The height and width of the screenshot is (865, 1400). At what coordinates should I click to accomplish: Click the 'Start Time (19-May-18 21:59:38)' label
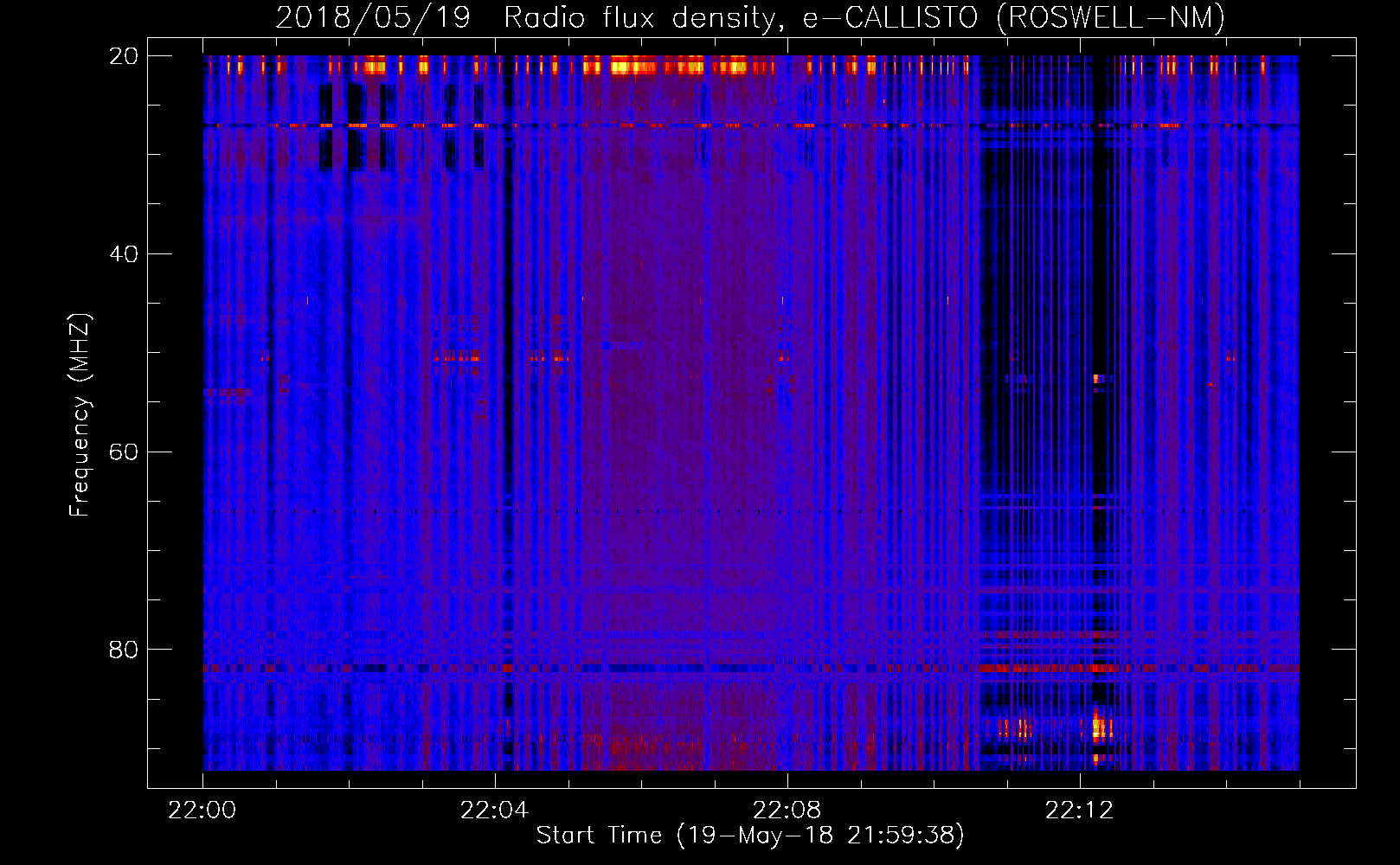click(x=750, y=836)
